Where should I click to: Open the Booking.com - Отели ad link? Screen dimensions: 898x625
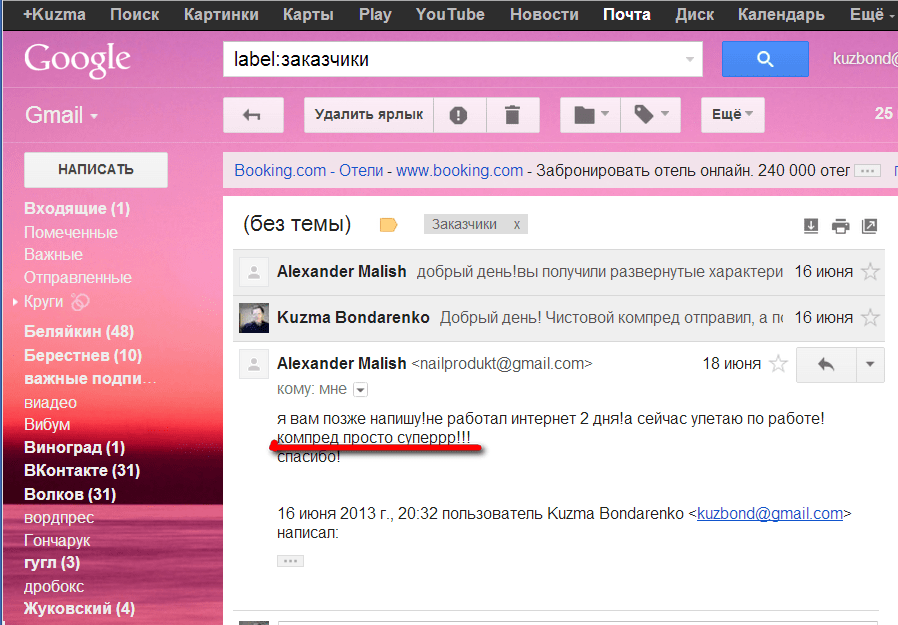308,171
